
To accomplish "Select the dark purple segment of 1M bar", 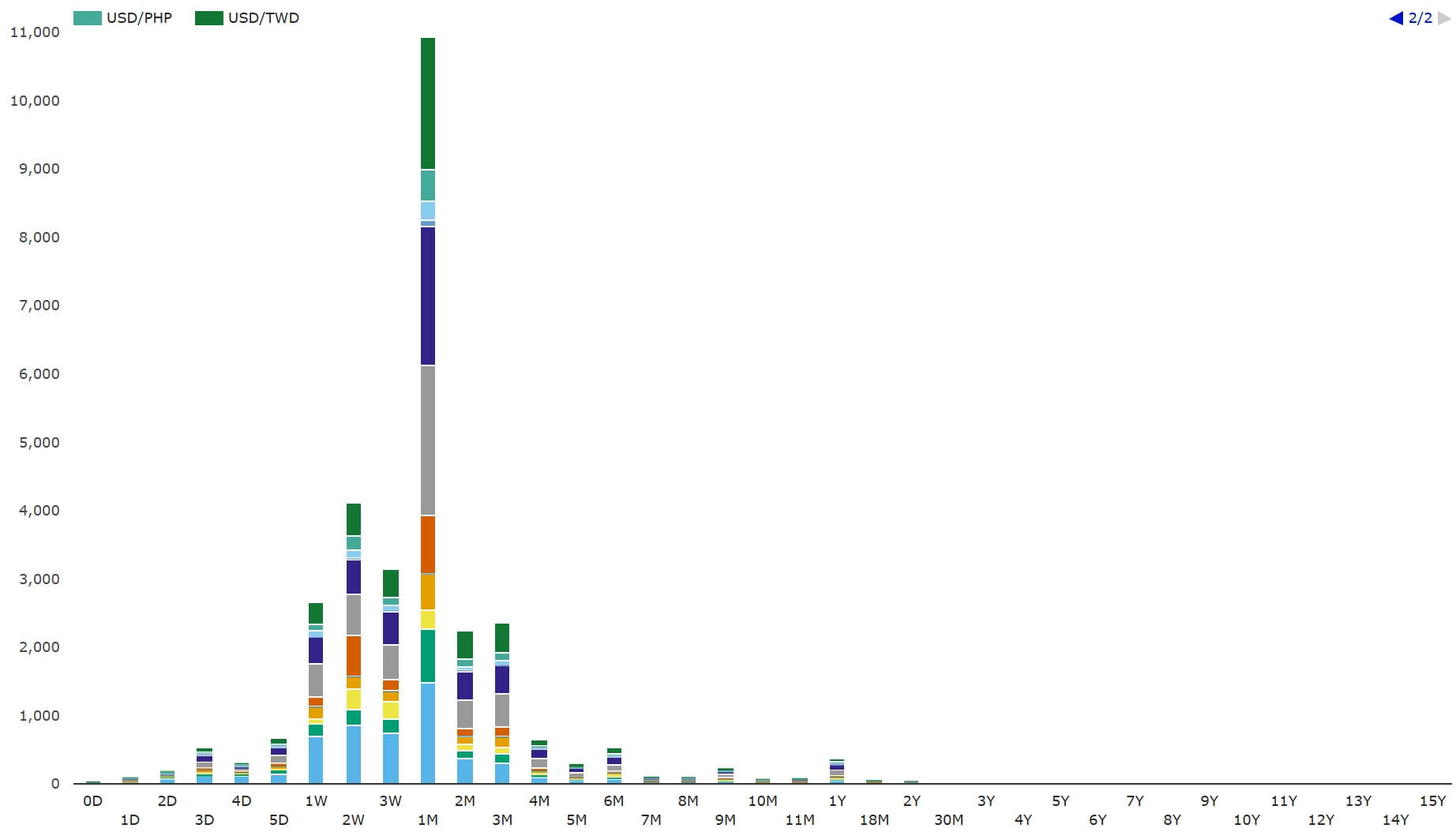I will pos(427,296).
